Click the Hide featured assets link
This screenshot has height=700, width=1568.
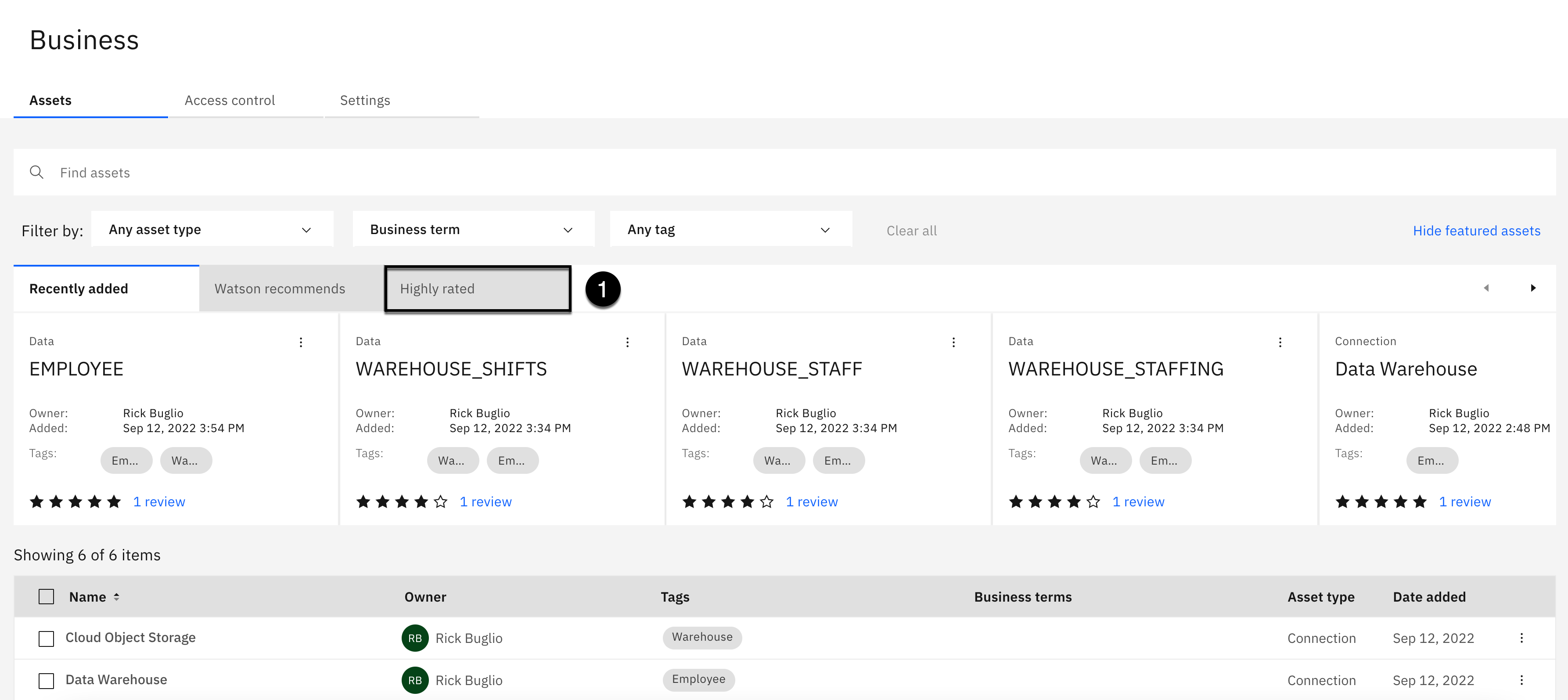click(1476, 231)
